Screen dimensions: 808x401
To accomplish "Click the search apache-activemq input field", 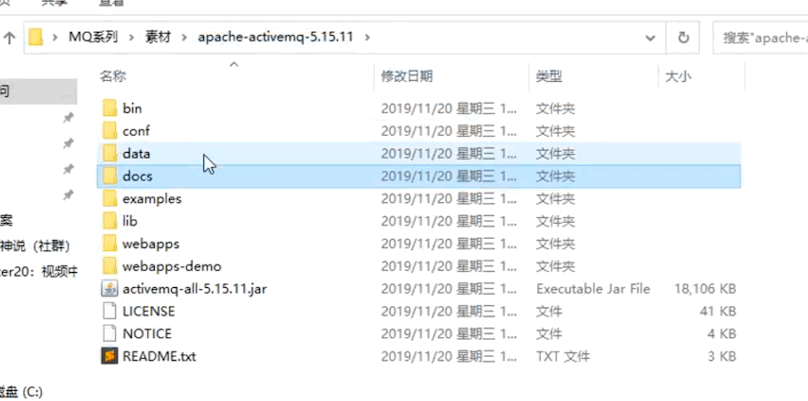I will (761, 38).
